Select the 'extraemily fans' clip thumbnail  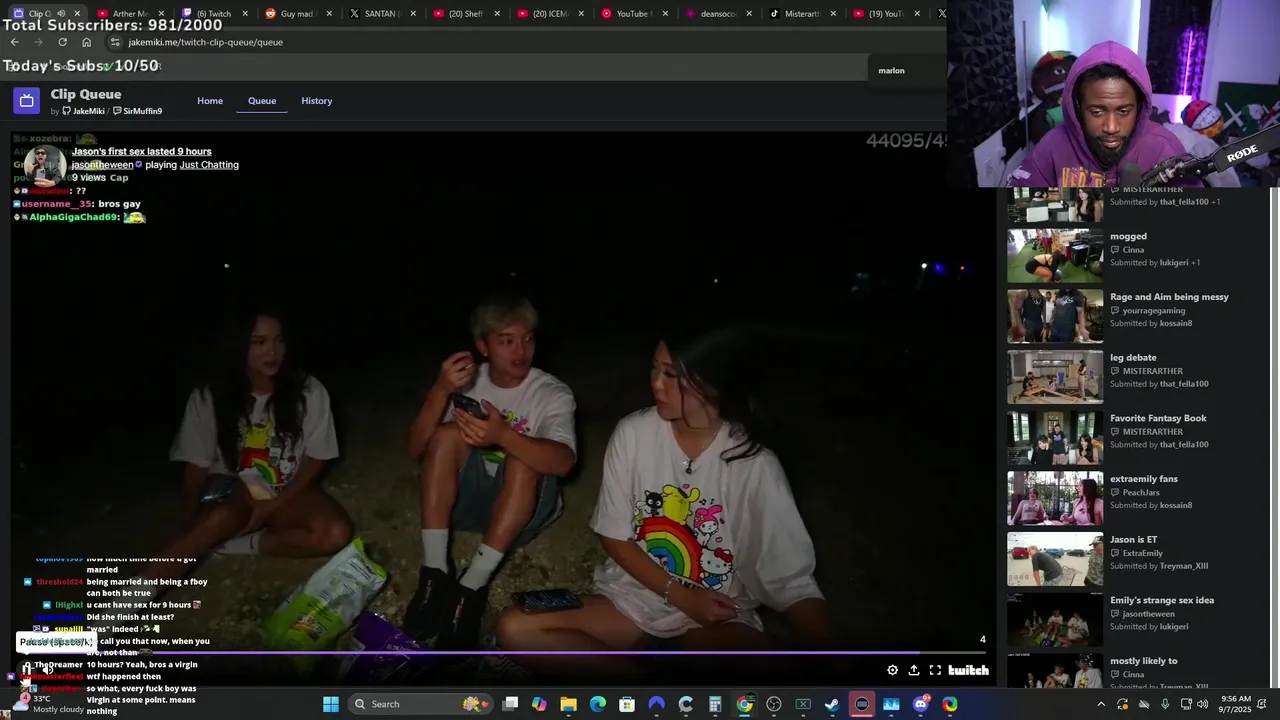(1055, 498)
